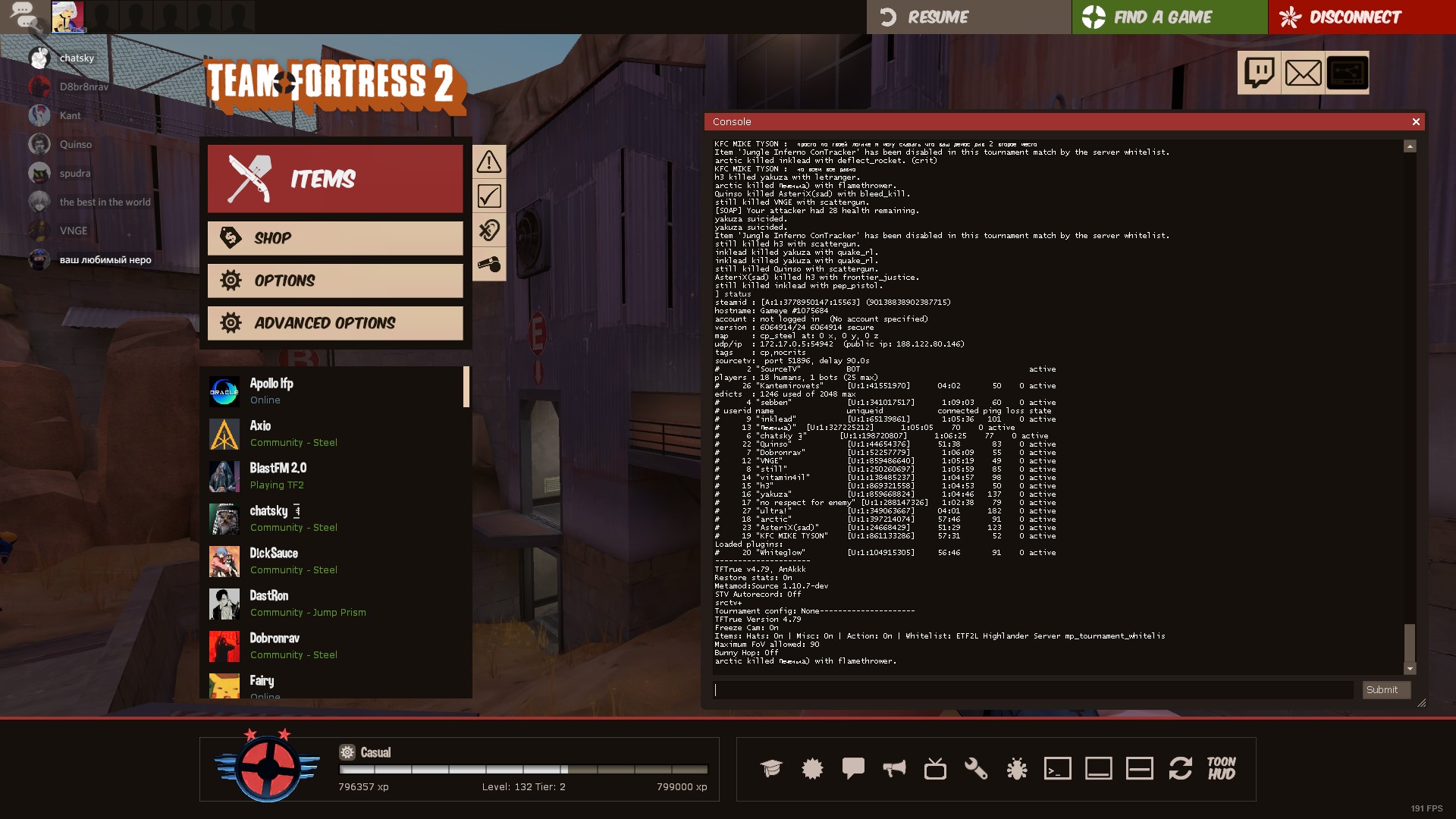Click the bug report icon
1456x819 pixels.
tap(1017, 768)
